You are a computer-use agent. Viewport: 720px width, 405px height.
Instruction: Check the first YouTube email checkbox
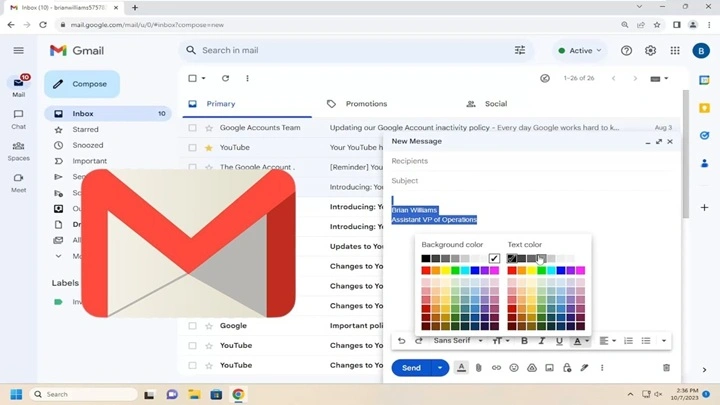(x=192, y=148)
